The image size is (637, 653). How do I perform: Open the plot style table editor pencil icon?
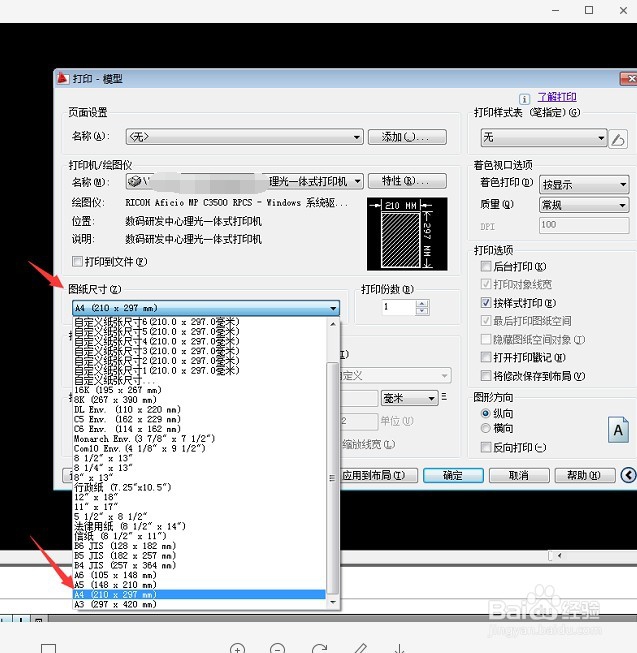[x=618, y=139]
